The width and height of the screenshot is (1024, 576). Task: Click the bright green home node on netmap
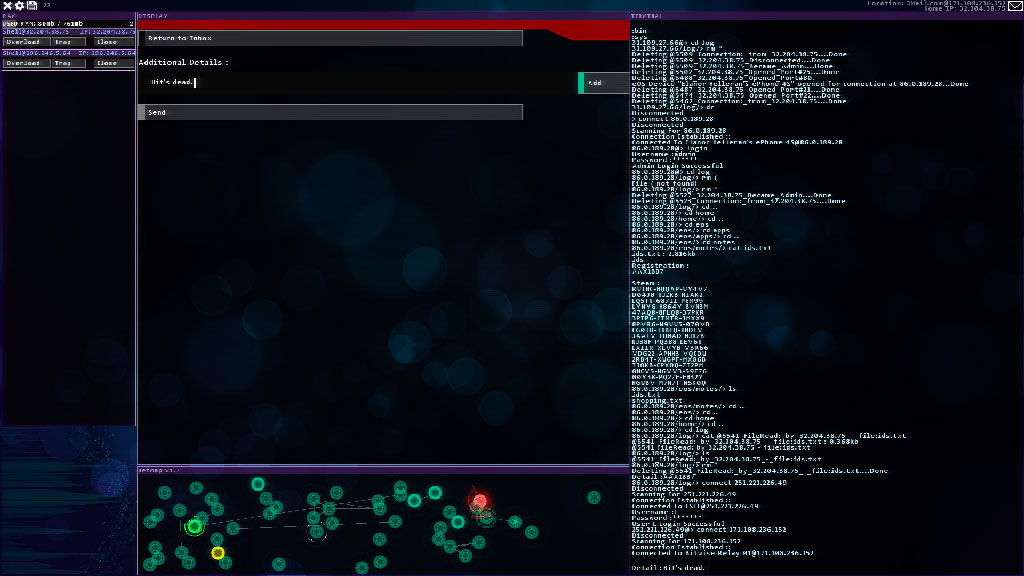point(195,526)
